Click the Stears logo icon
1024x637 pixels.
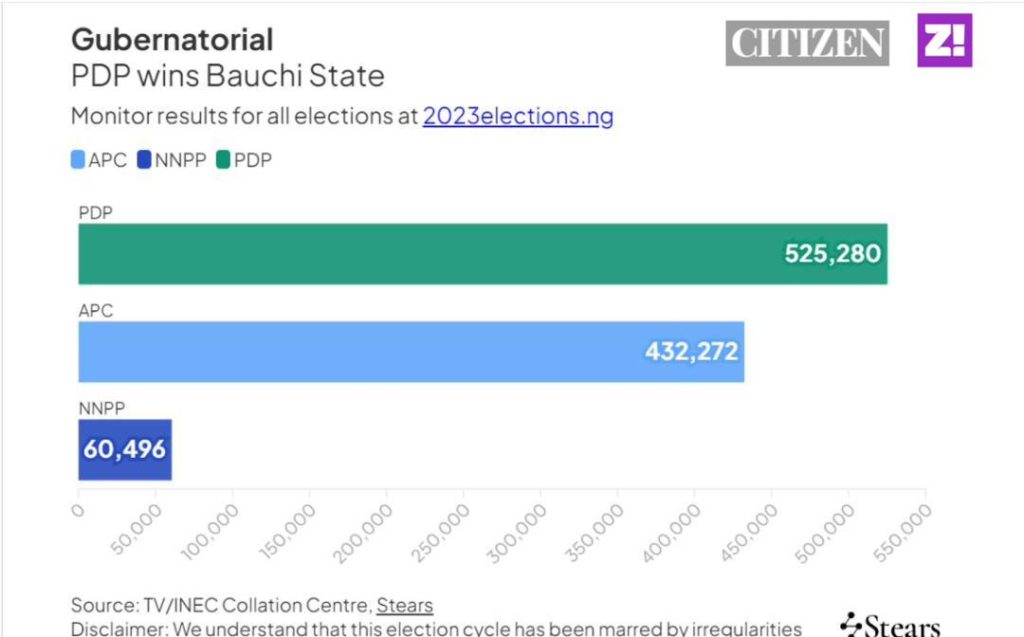[852, 625]
